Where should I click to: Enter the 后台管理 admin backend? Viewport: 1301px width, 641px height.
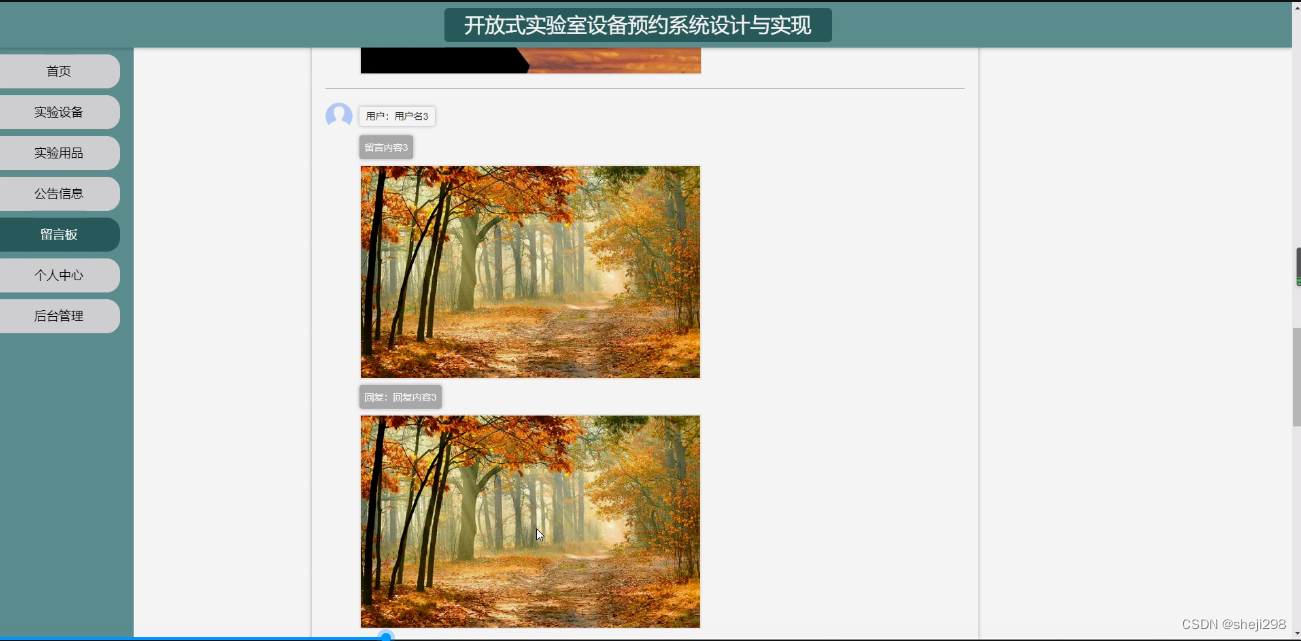point(60,315)
